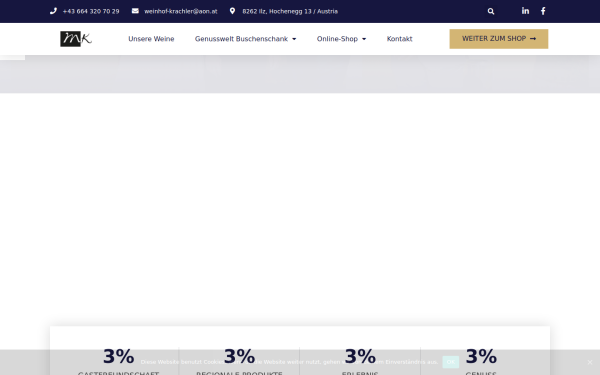The image size is (600, 375).
Task: Open the LinkedIn profile icon
Action: [x=525, y=11]
